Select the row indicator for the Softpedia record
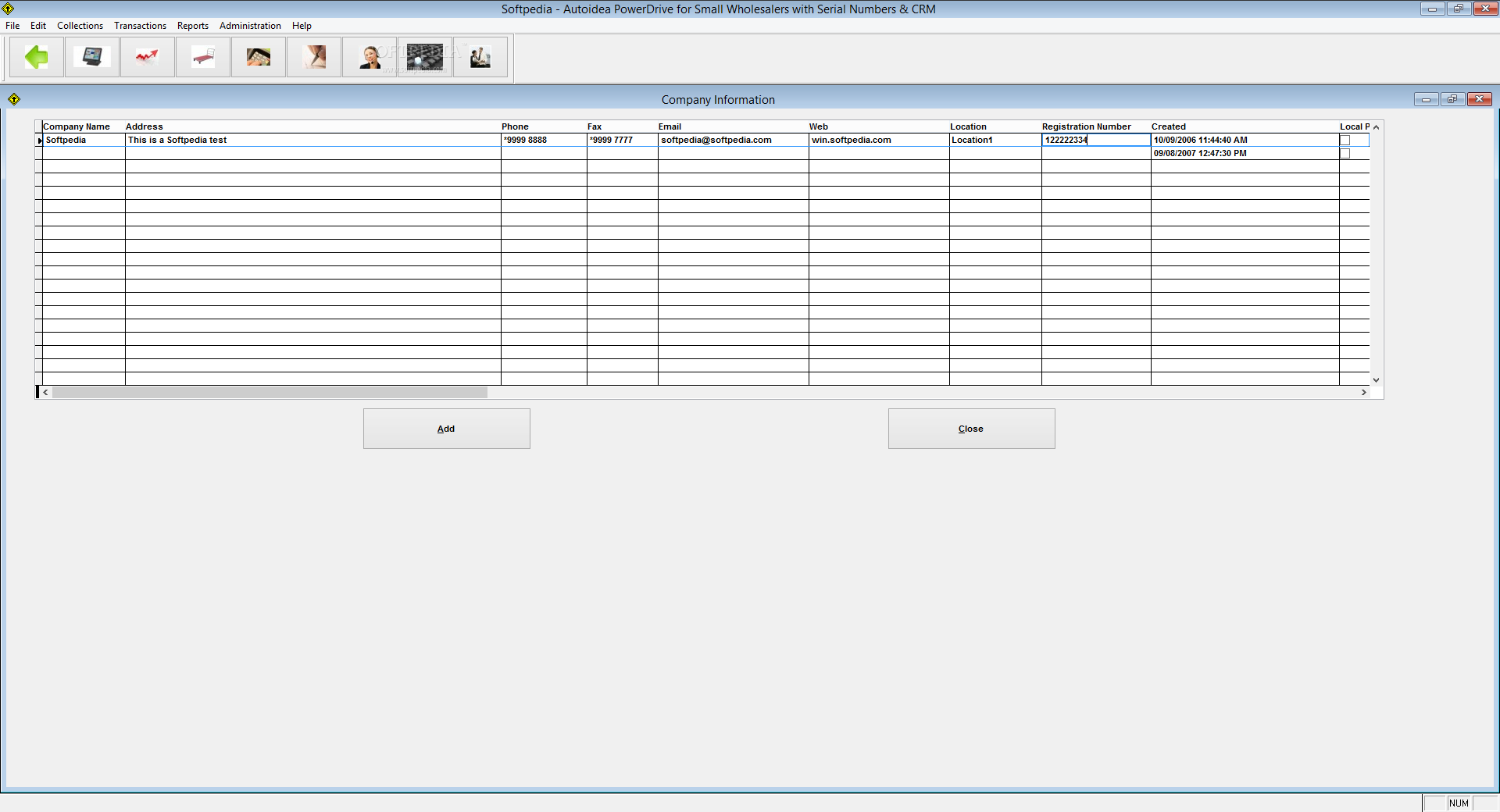 point(39,141)
